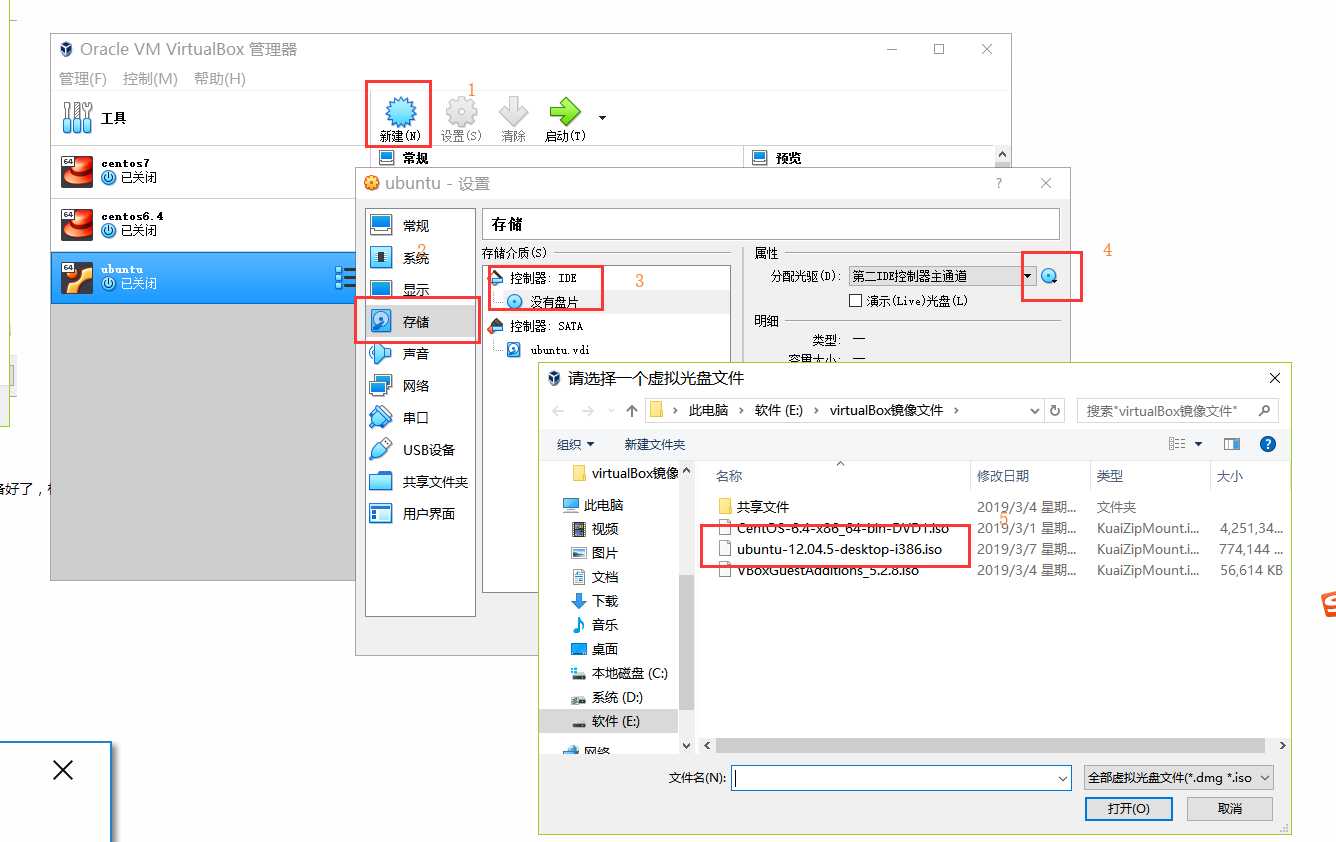Click the Discard (清除) arrow icon
Image resolution: width=1336 pixels, height=842 pixels.
coord(513,118)
